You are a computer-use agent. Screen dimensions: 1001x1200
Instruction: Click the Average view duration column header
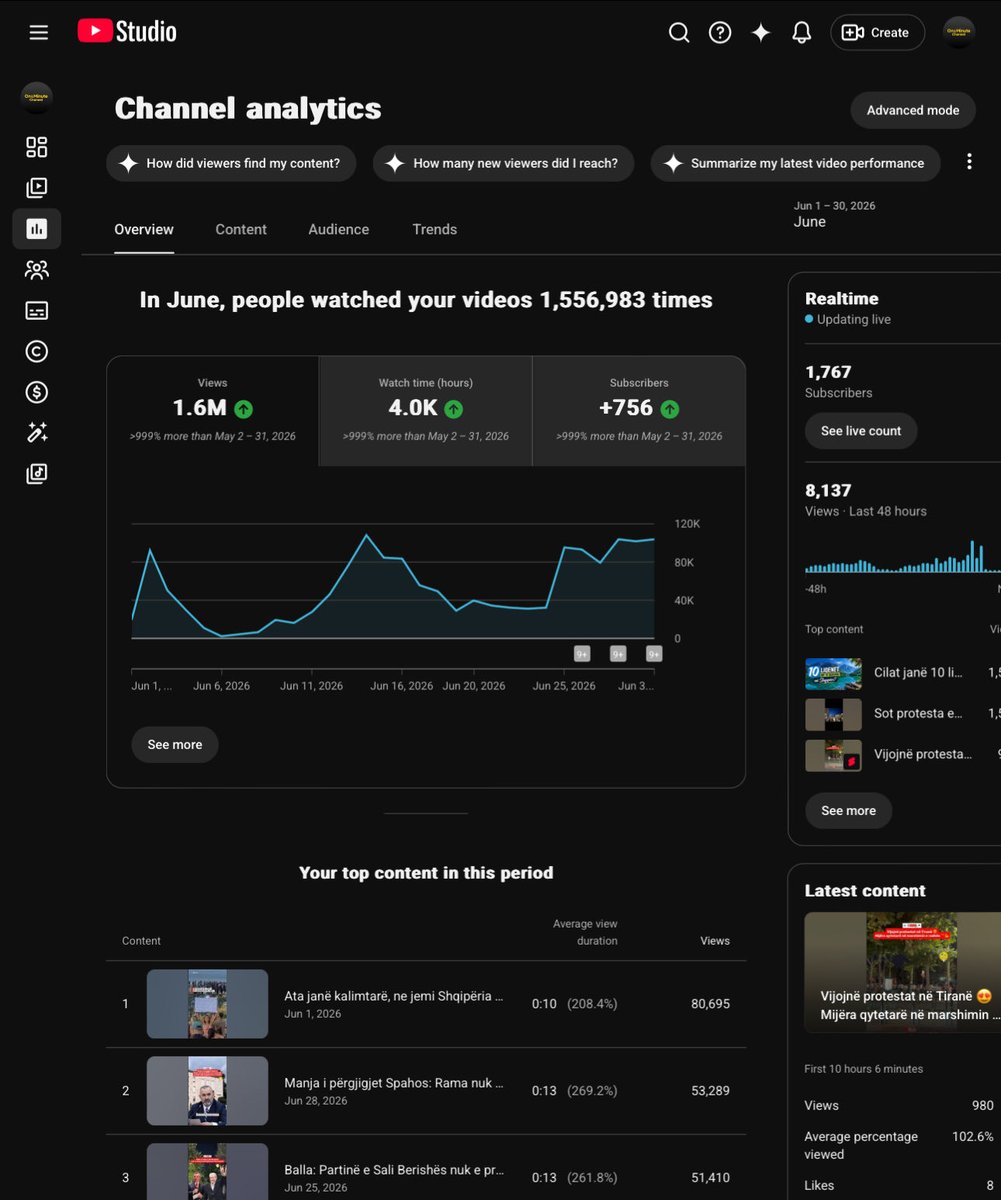(585, 933)
